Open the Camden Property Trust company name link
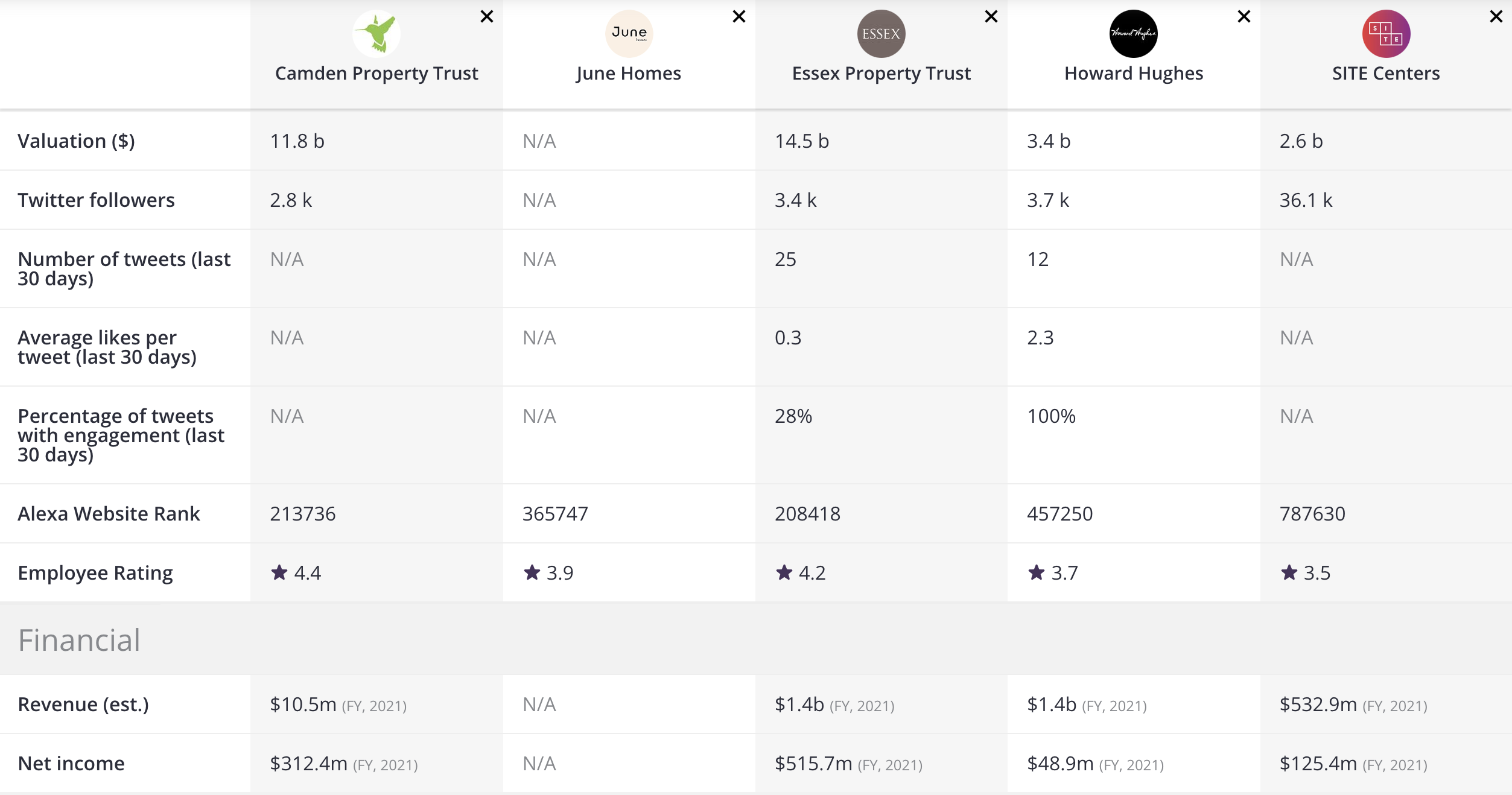 point(376,74)
